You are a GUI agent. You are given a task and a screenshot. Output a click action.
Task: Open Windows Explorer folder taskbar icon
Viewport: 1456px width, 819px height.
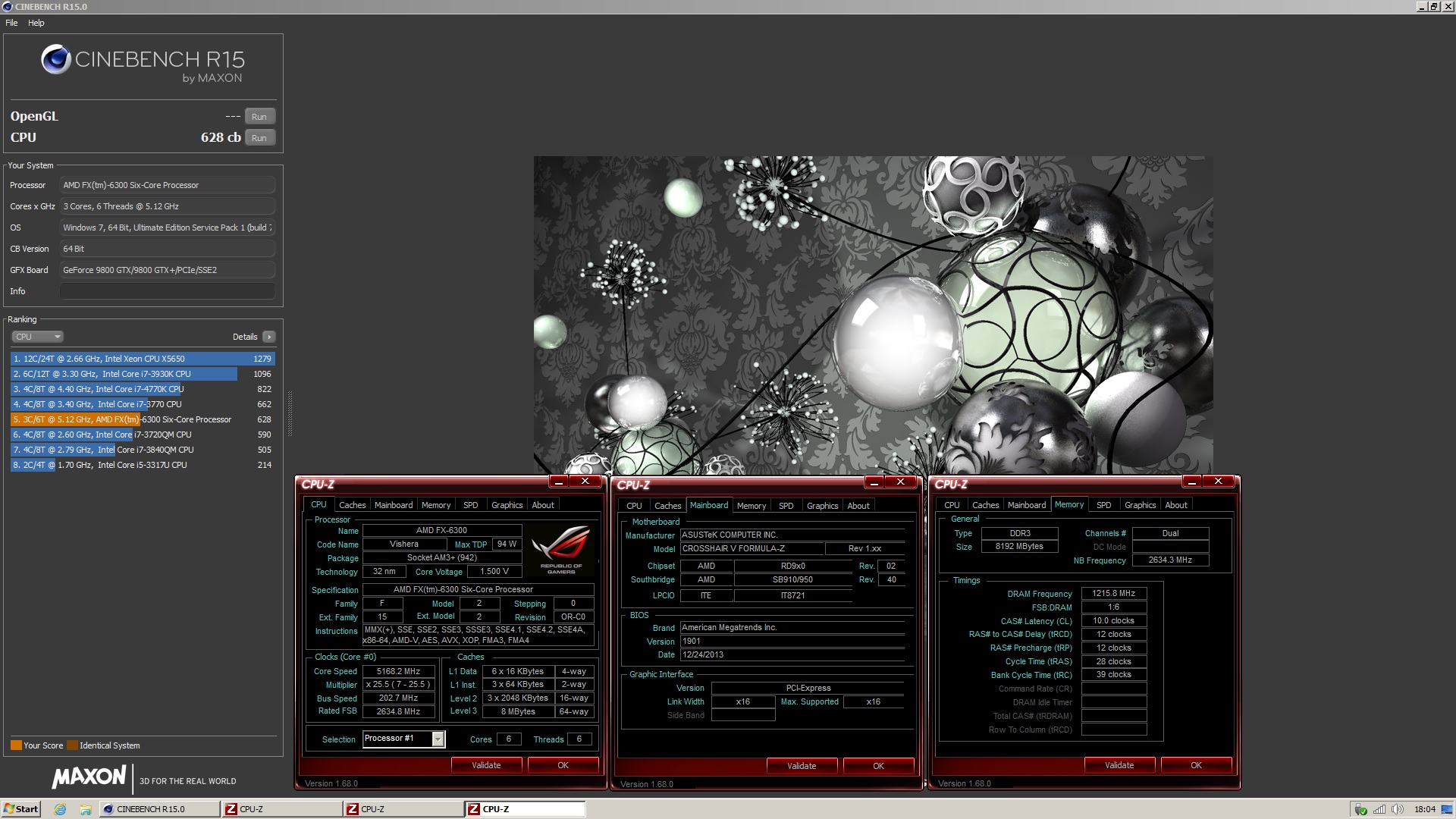pos(86,809)
